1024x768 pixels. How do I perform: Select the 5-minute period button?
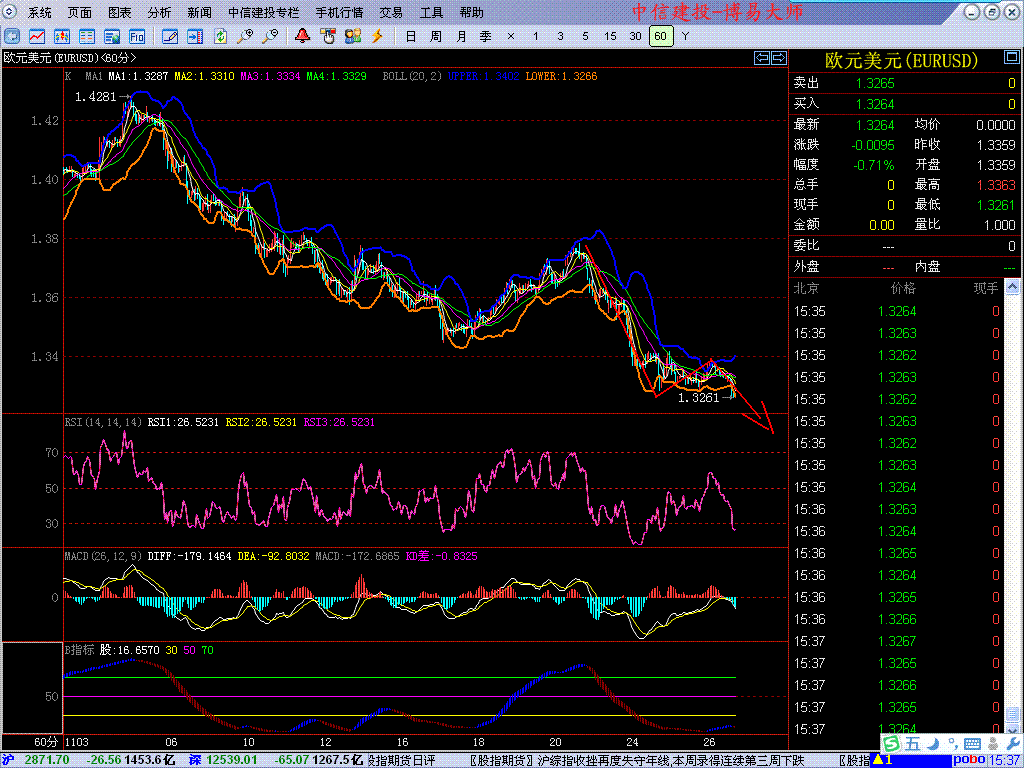pyautogui.click(x=585, y=37)
